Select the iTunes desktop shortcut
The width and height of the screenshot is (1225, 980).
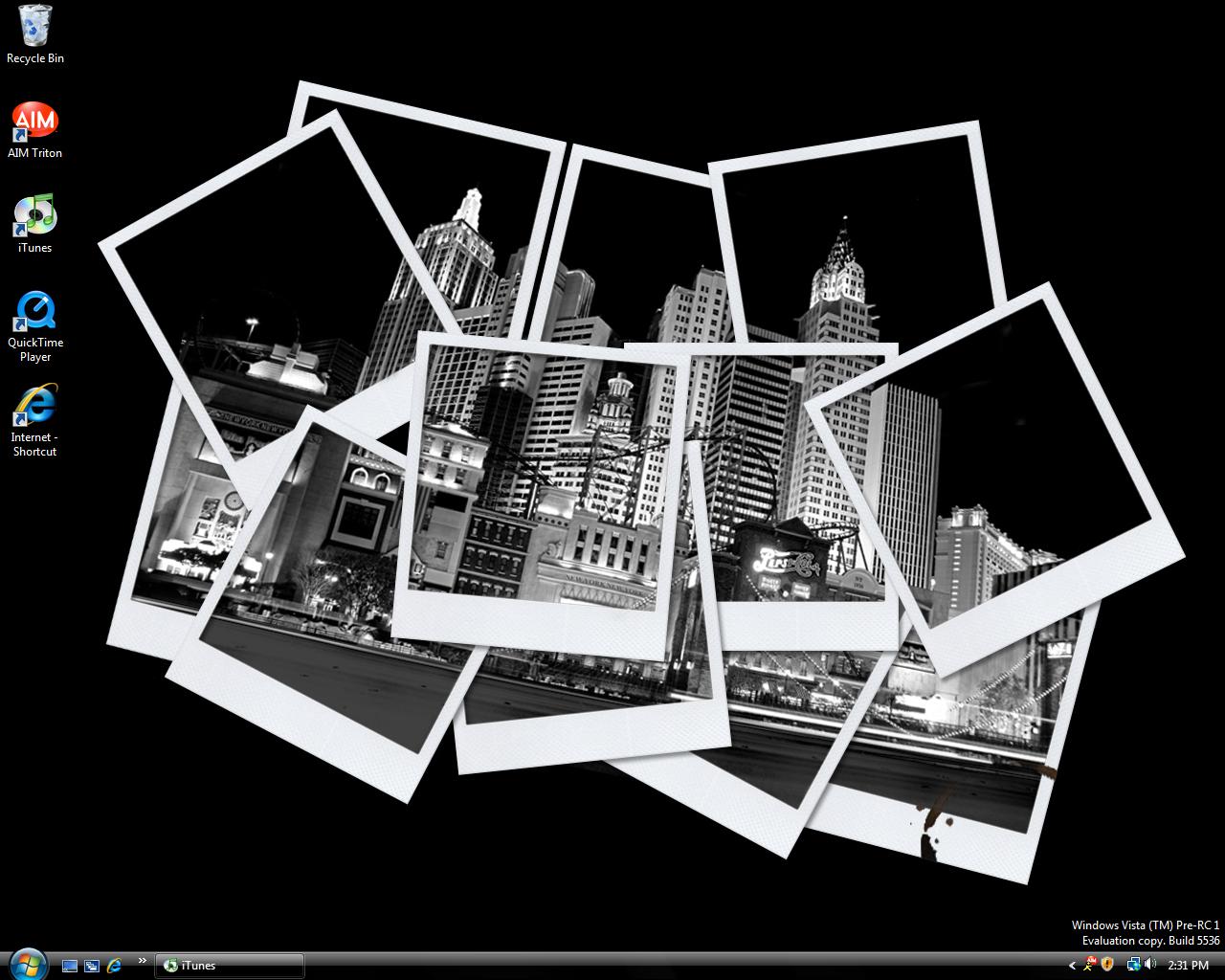point(34,216)
